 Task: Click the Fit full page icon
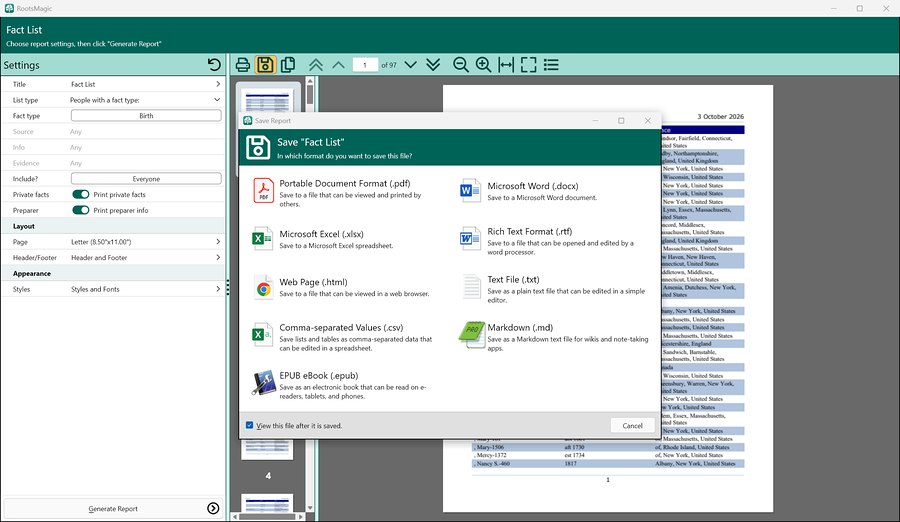point(529,65)
